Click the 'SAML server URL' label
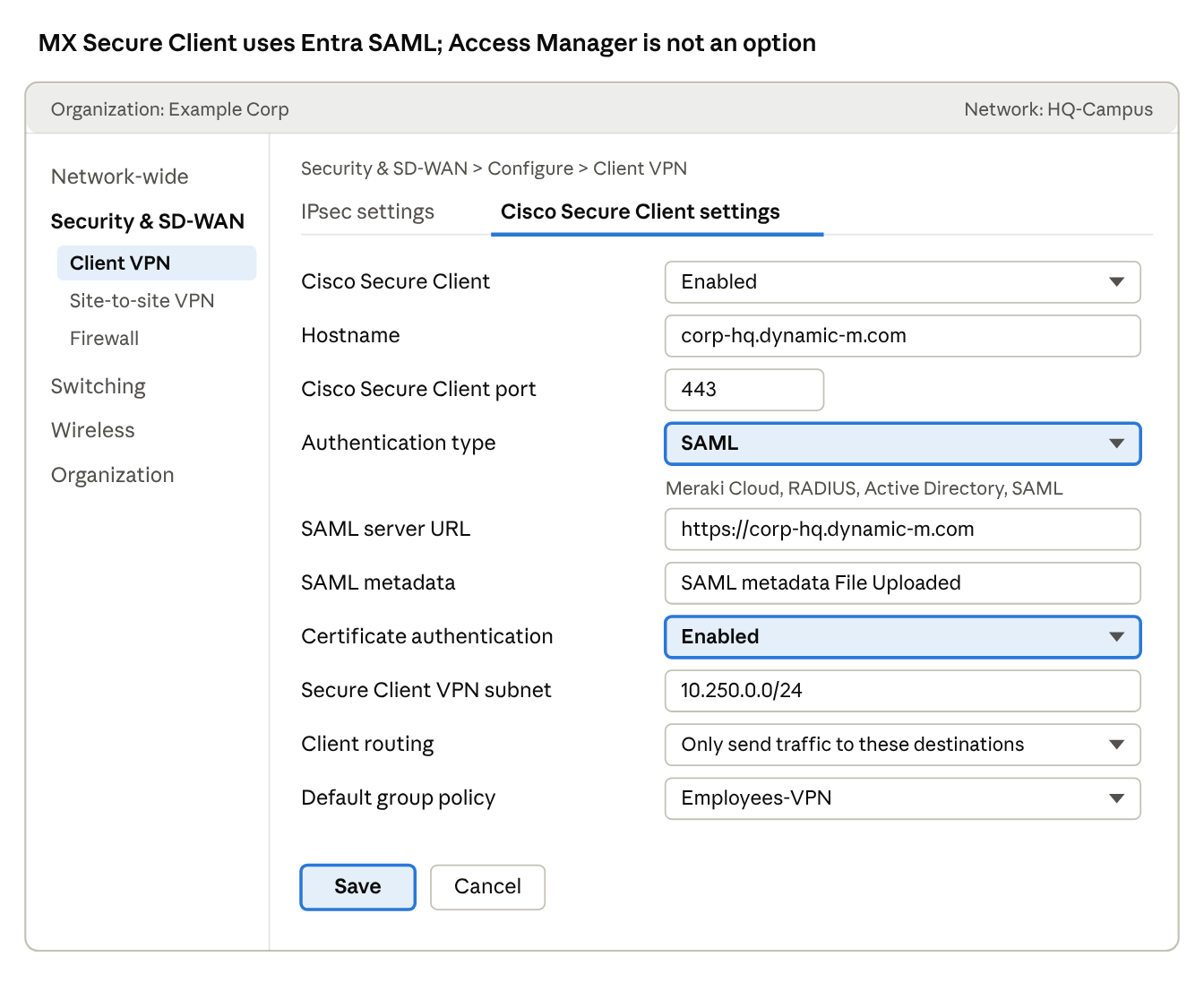This screenshot has height=1000, width=1204. [x=385, y=529]
